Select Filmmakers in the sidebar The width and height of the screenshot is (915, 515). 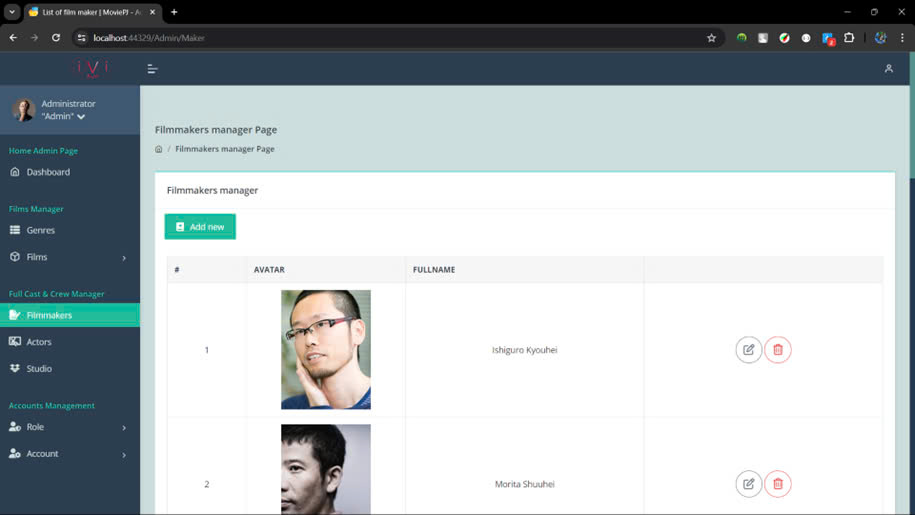pos(70,315)
